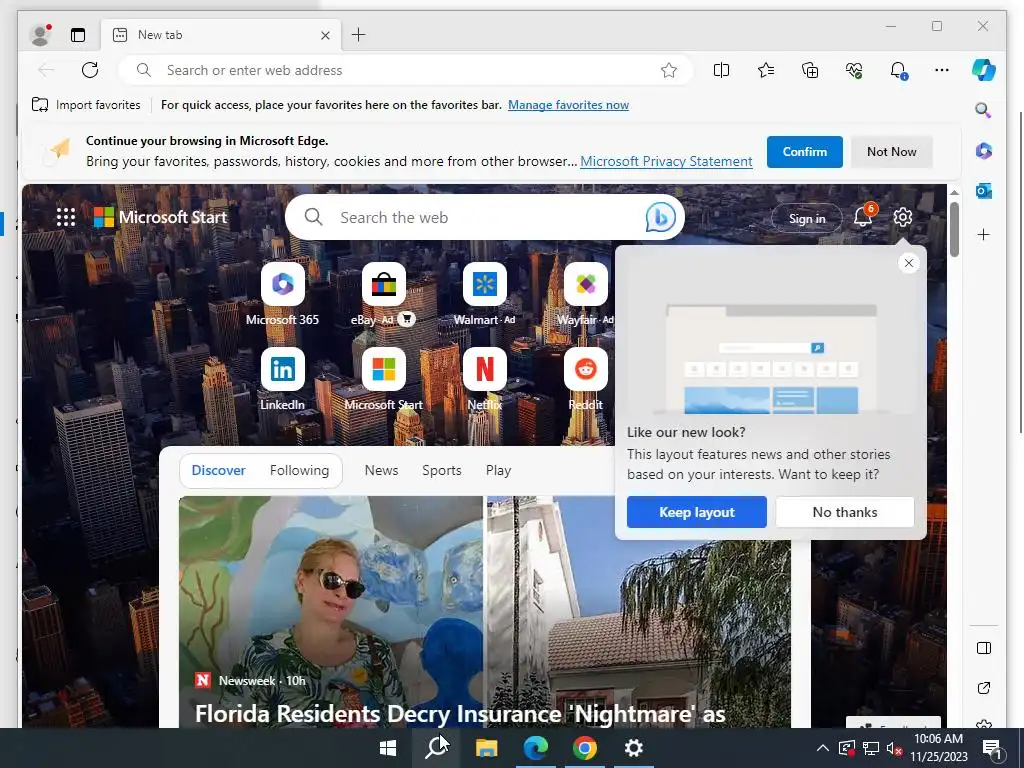
Task: Open Manage favorites now link
Action: coord(568,104)
